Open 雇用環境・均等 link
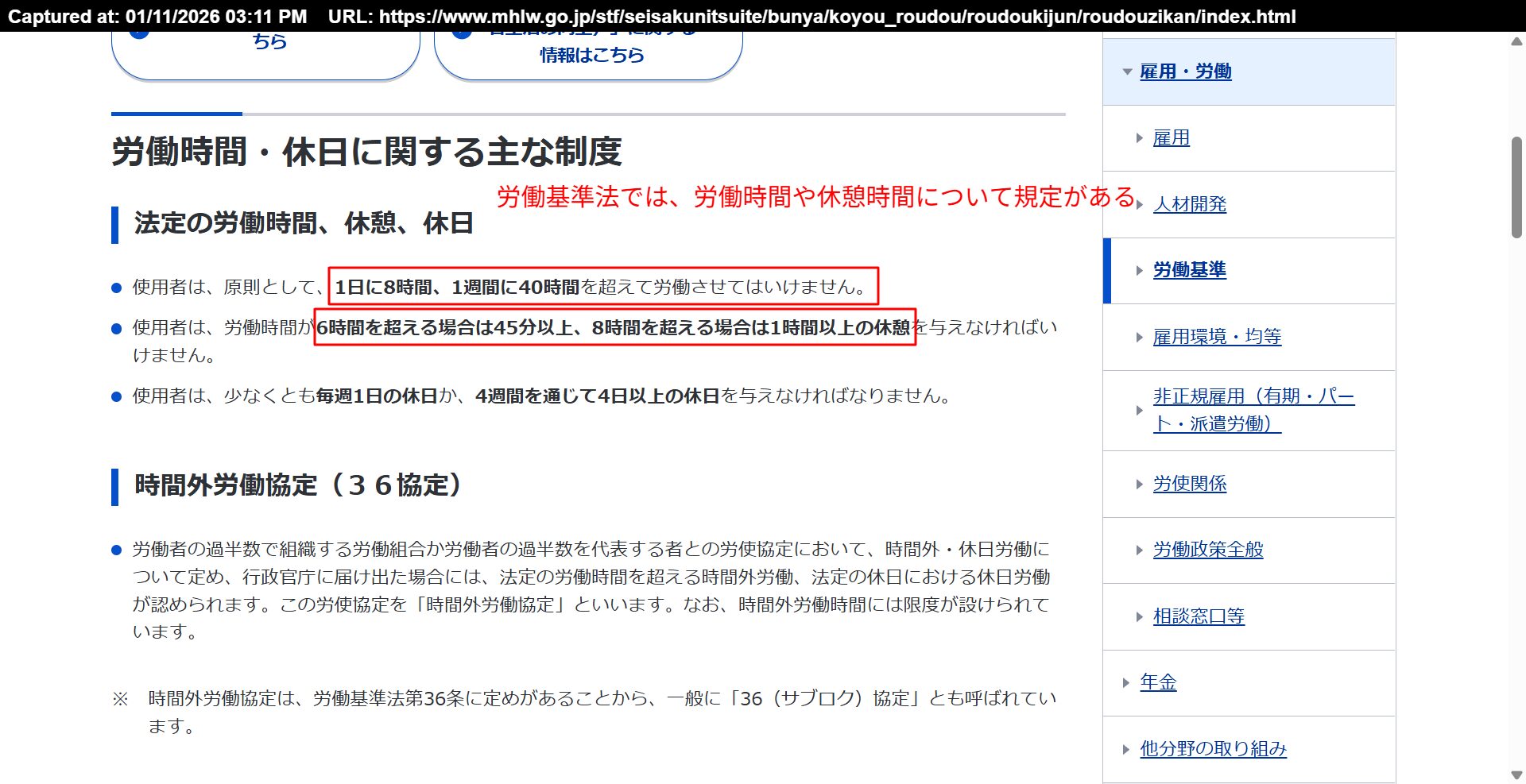Screen dimensions: 1526x784 (x=1217, y=337)
